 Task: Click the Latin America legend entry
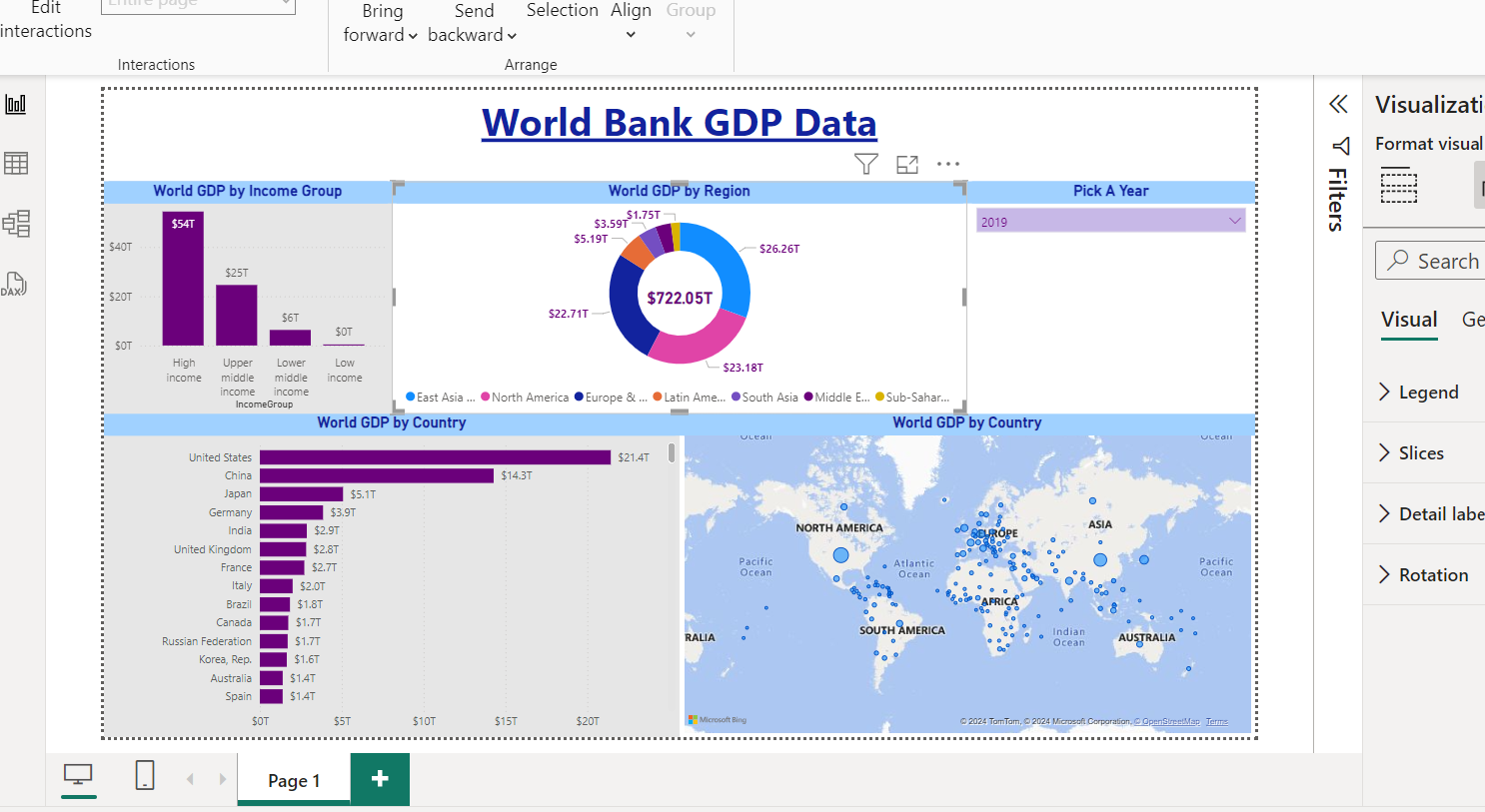[x=690, y=397]
